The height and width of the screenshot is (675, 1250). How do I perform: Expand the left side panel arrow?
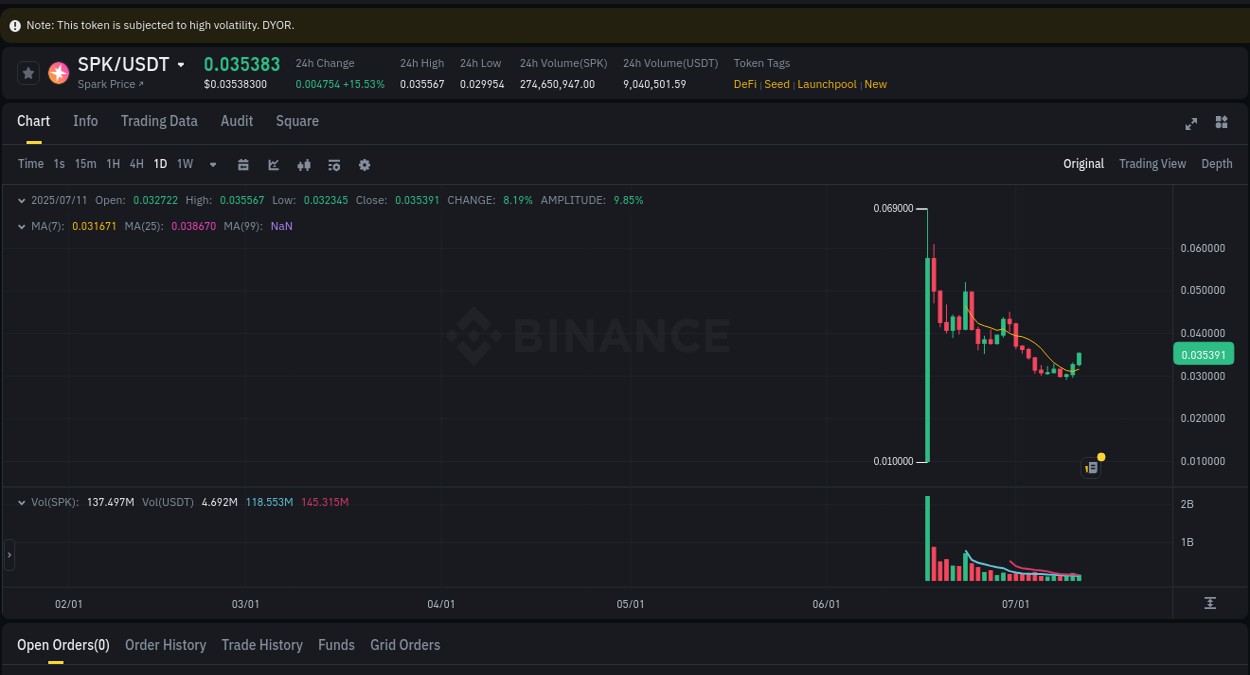[x=7, y=553]
